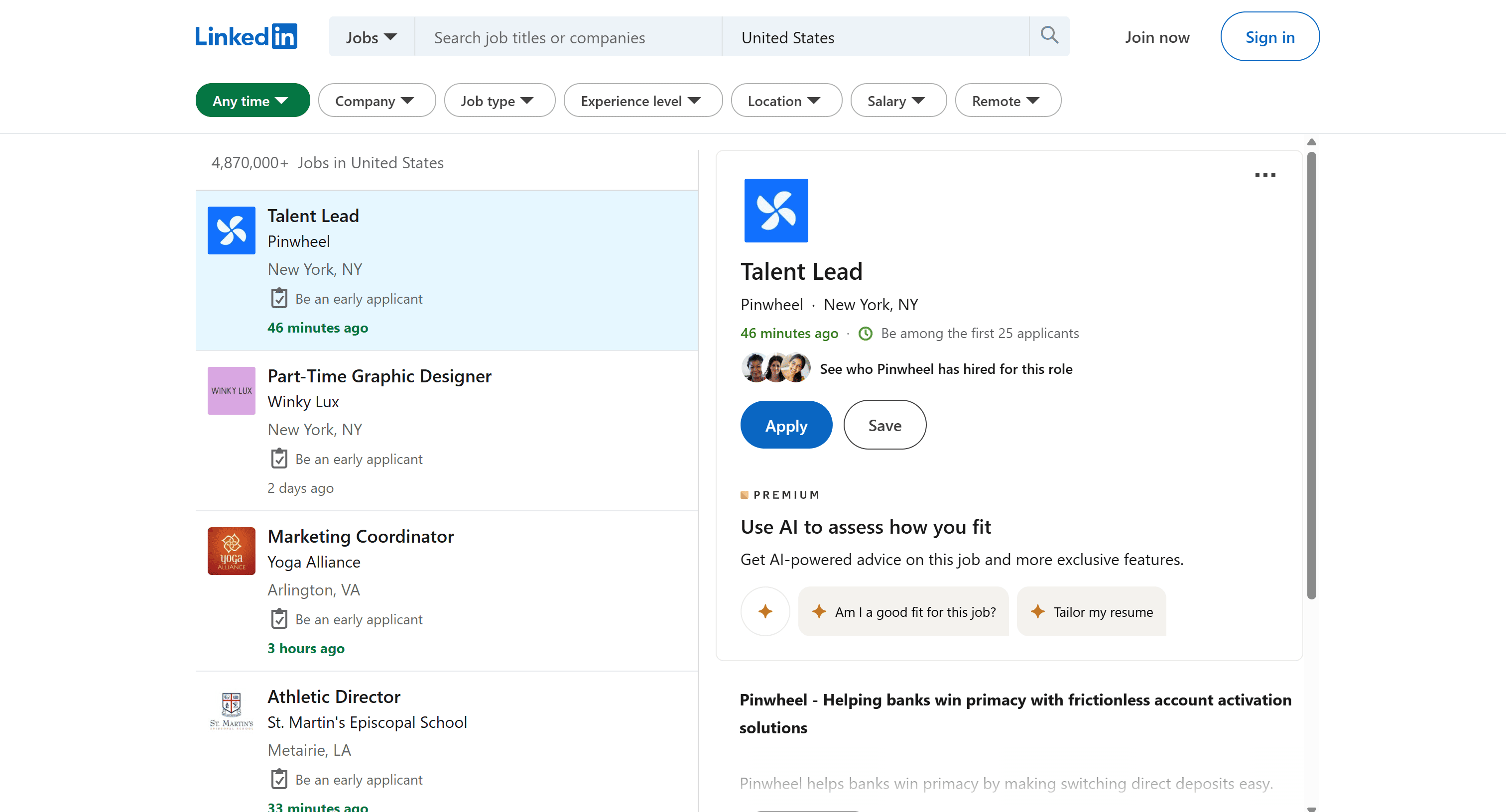Click the Tailor my resume option

click(1091, 611)
